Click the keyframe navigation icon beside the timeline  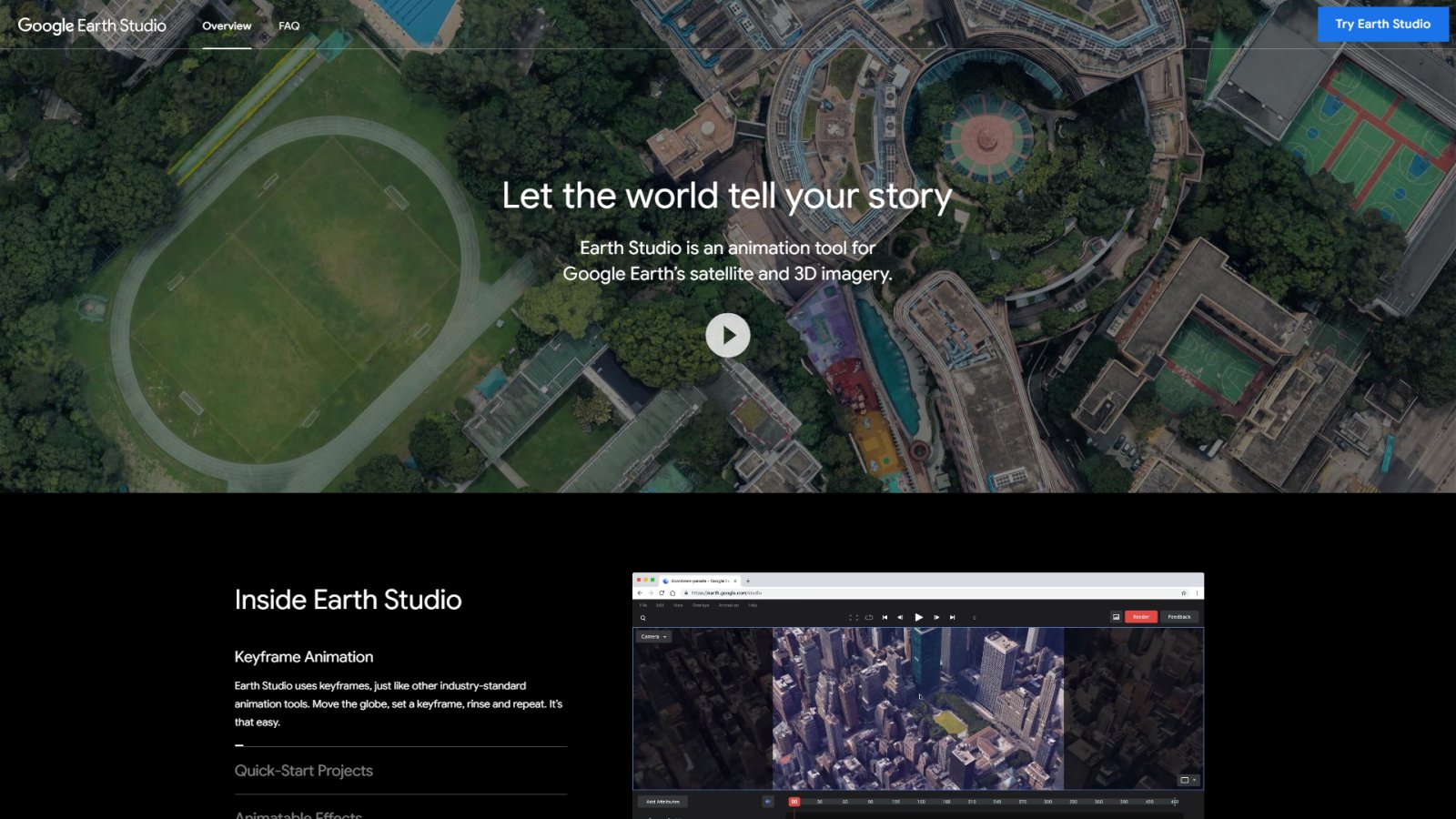(x=768, y=802)
